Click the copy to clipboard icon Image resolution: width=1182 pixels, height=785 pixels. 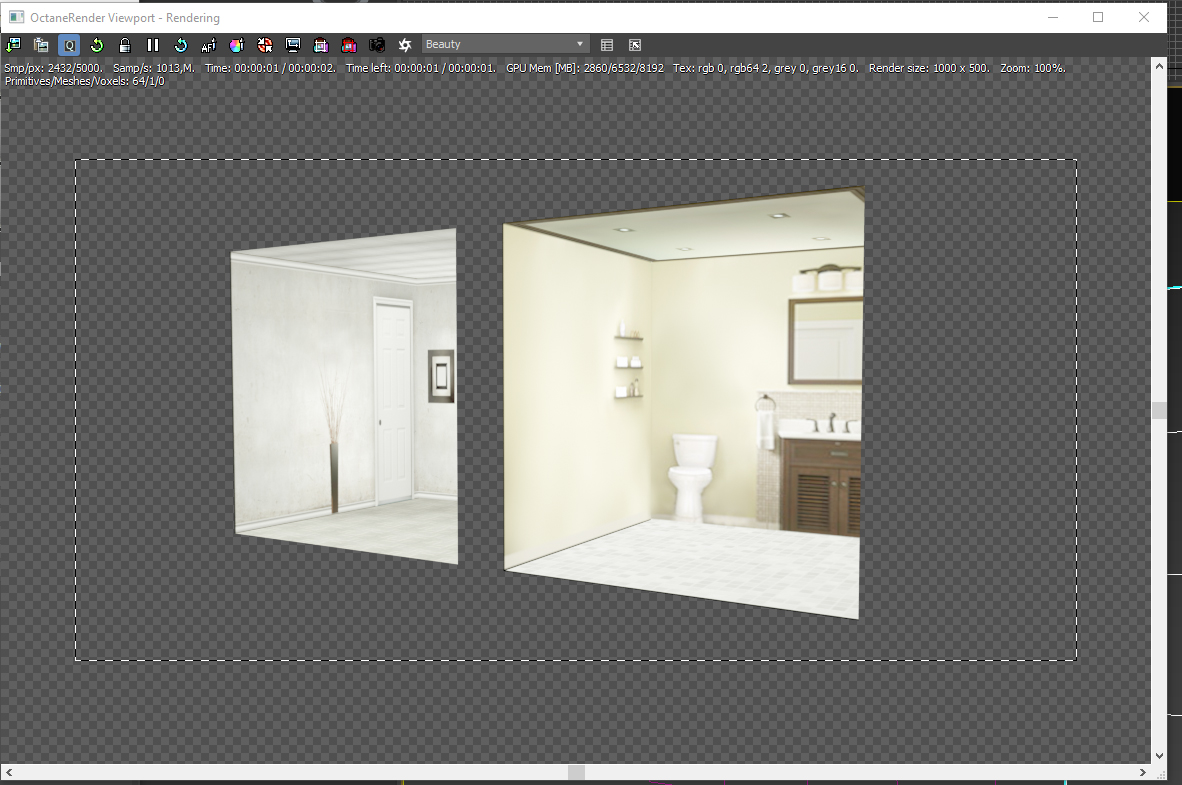41,45
